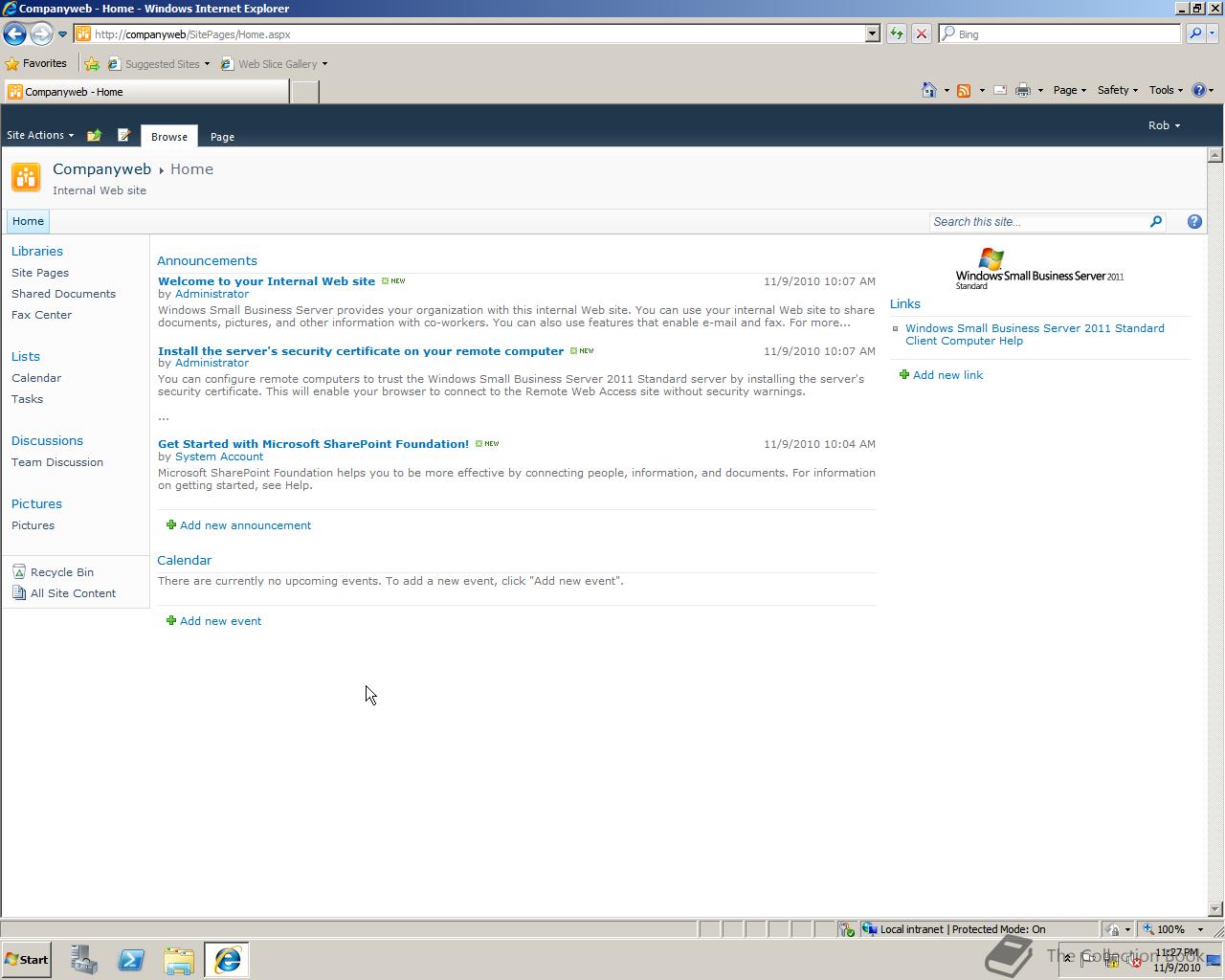Click the scroll up arrow on page scrollbar
This screenshot has width=1225, height=980.
coord(1215,155)
